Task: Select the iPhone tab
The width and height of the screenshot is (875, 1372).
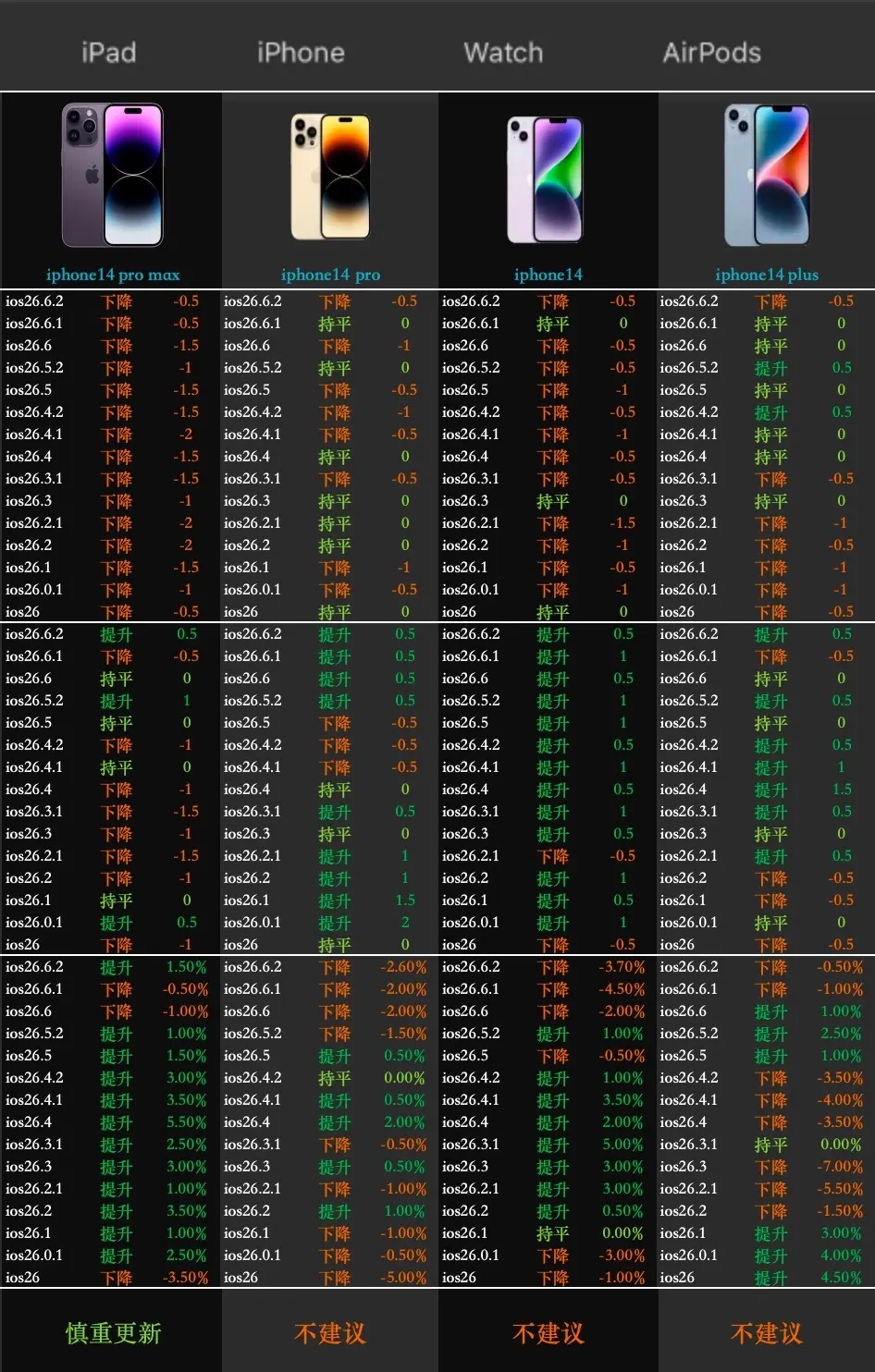Action: pyautogui.click(x=301, y=52)
